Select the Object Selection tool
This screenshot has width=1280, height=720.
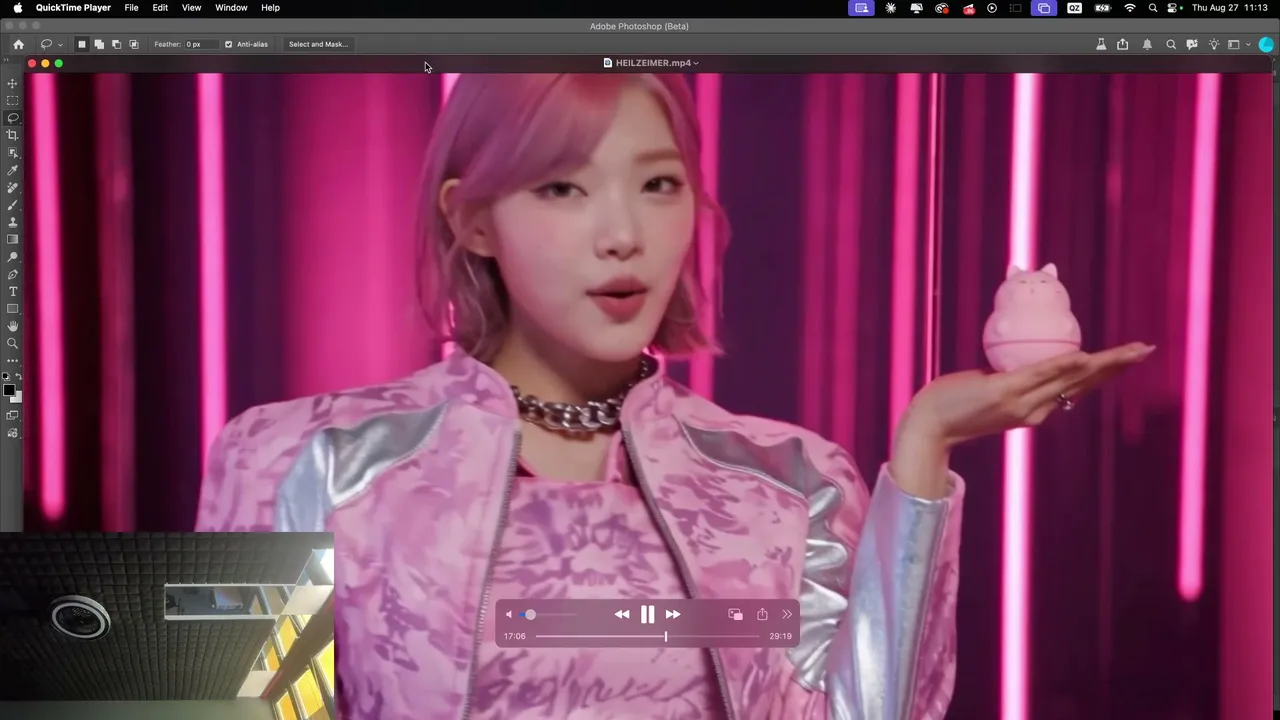13,153
